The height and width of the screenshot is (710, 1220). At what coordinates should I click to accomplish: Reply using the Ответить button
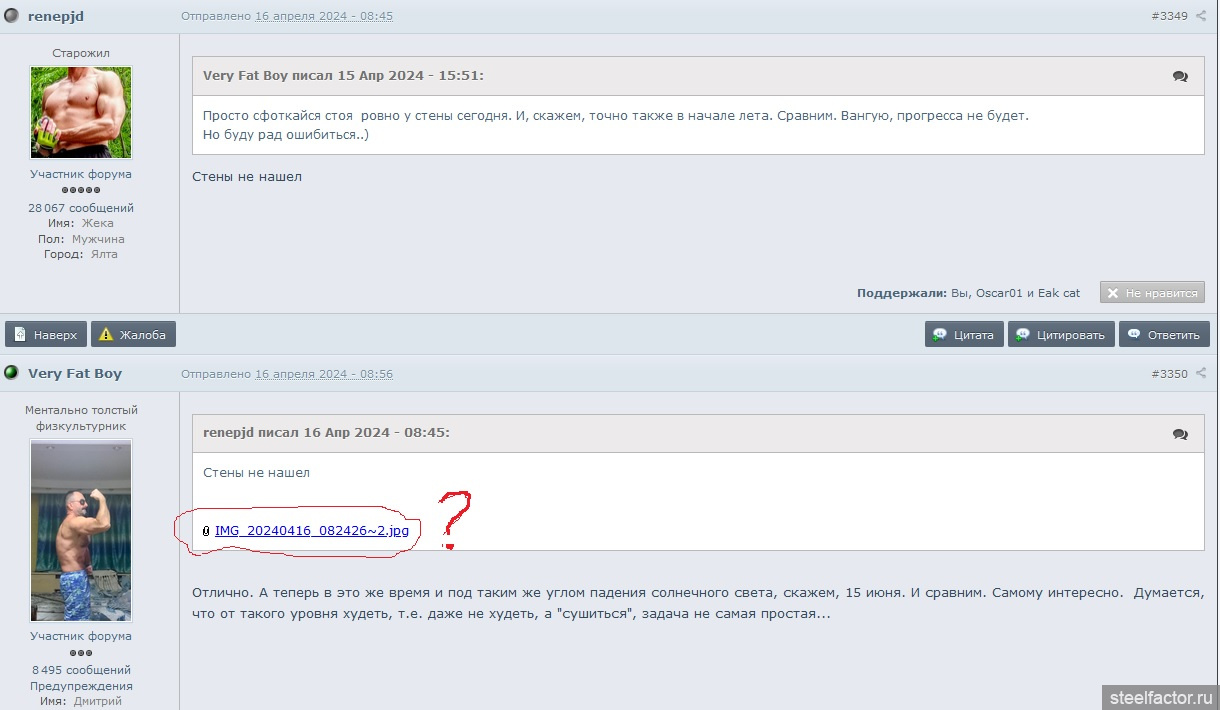click(1164, 334)
